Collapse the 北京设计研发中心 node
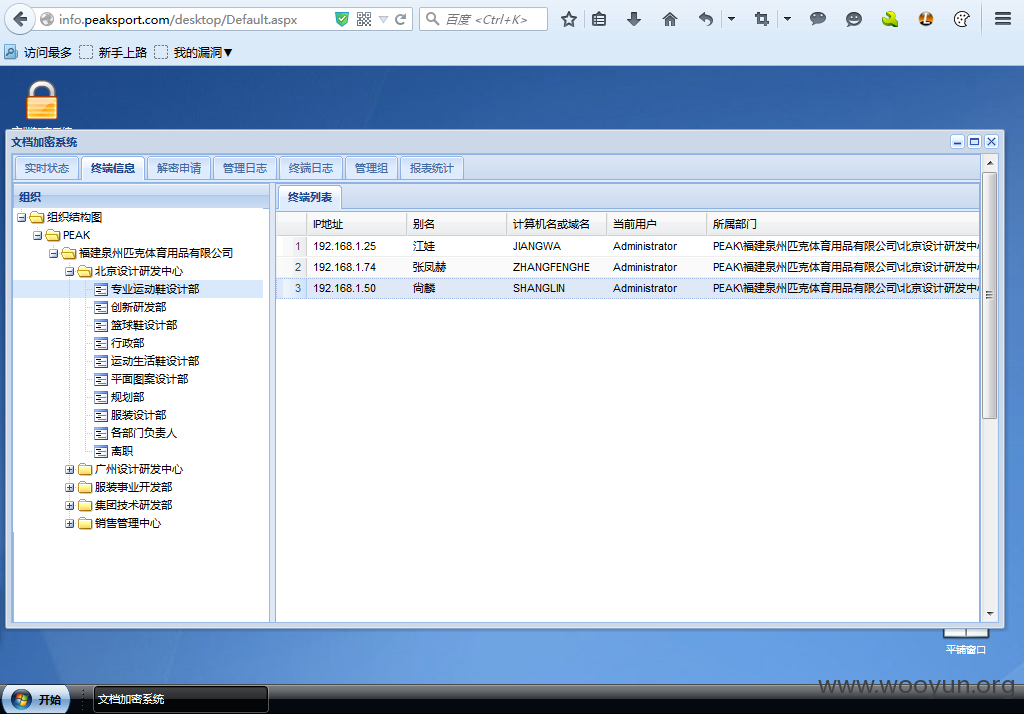This screenshot has height=714, width=1024. pyautogui.click(x=69, y=272)
